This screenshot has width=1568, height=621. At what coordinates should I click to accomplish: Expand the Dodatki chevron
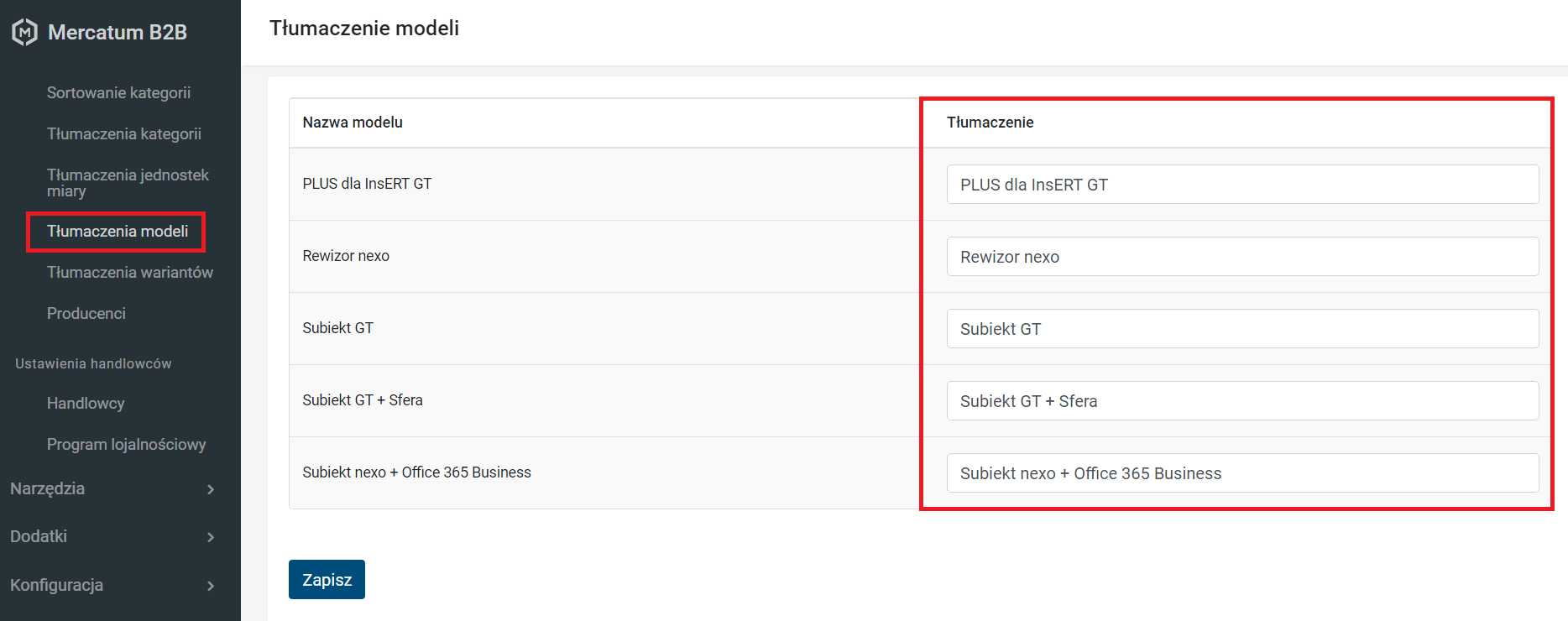point(211,537)
